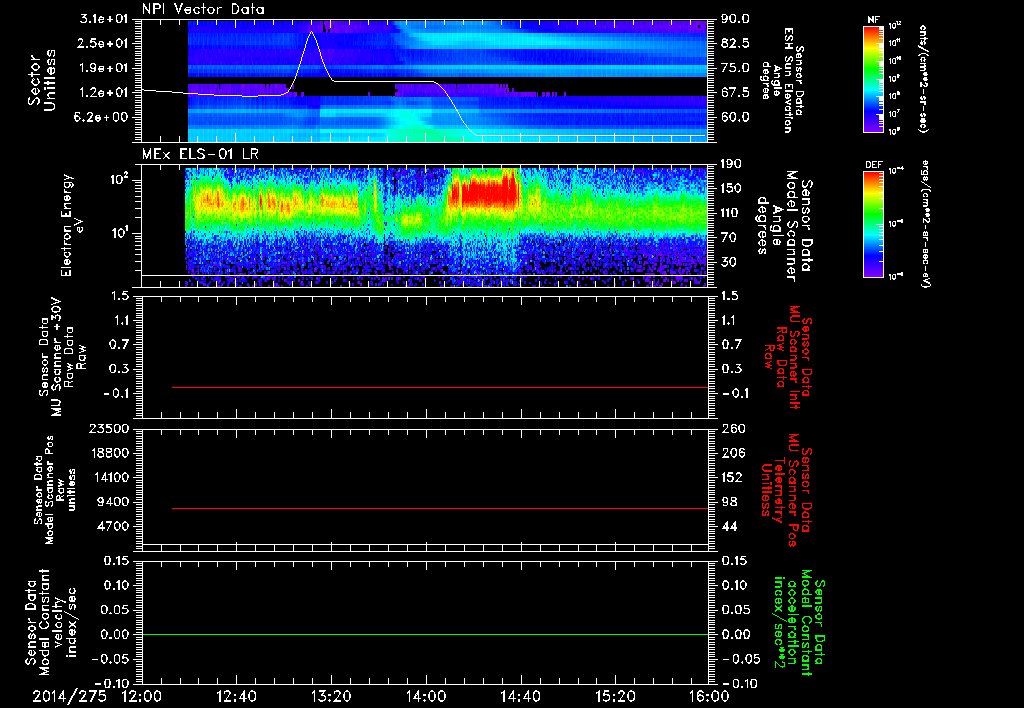Click the 60.0 sun elevation tick
The height and width of the screenshot is (708, 1024).
point(735,117)
